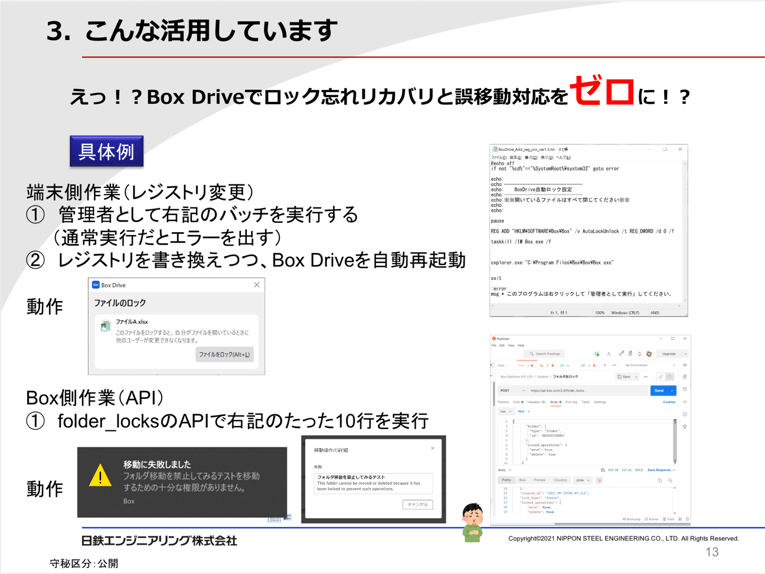Click the Runner item in Postman status bar
Viewport: 765px width, 574px height.
652,519
